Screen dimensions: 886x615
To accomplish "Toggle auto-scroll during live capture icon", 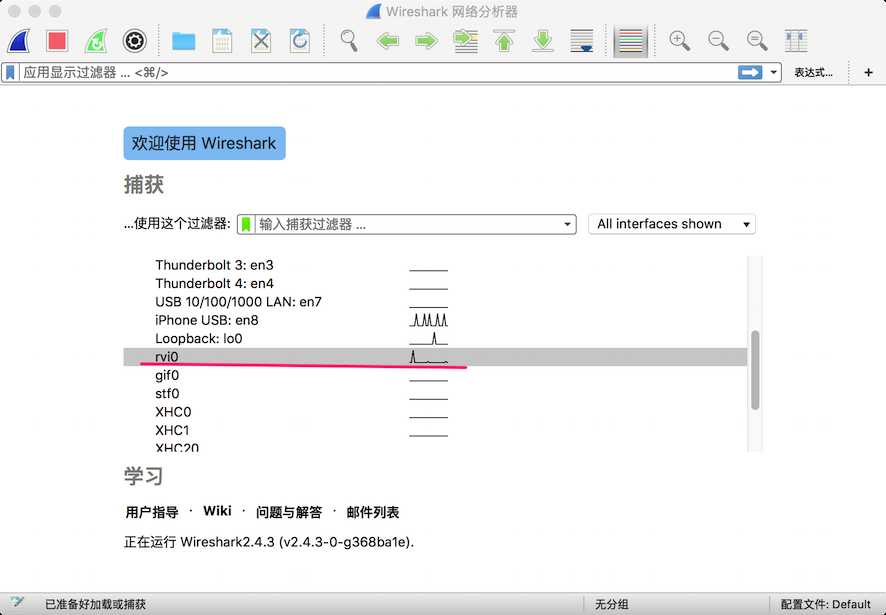I will coord(581,41).
